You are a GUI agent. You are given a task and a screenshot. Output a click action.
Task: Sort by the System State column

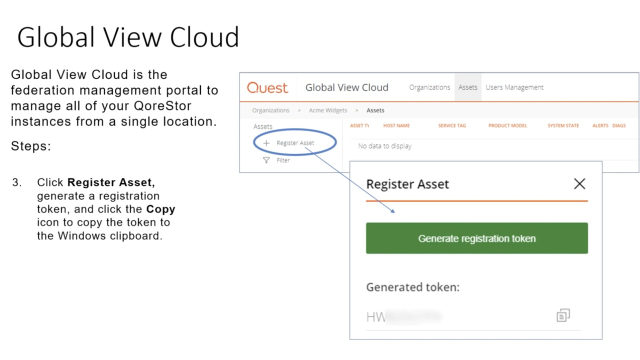(563, 126)
